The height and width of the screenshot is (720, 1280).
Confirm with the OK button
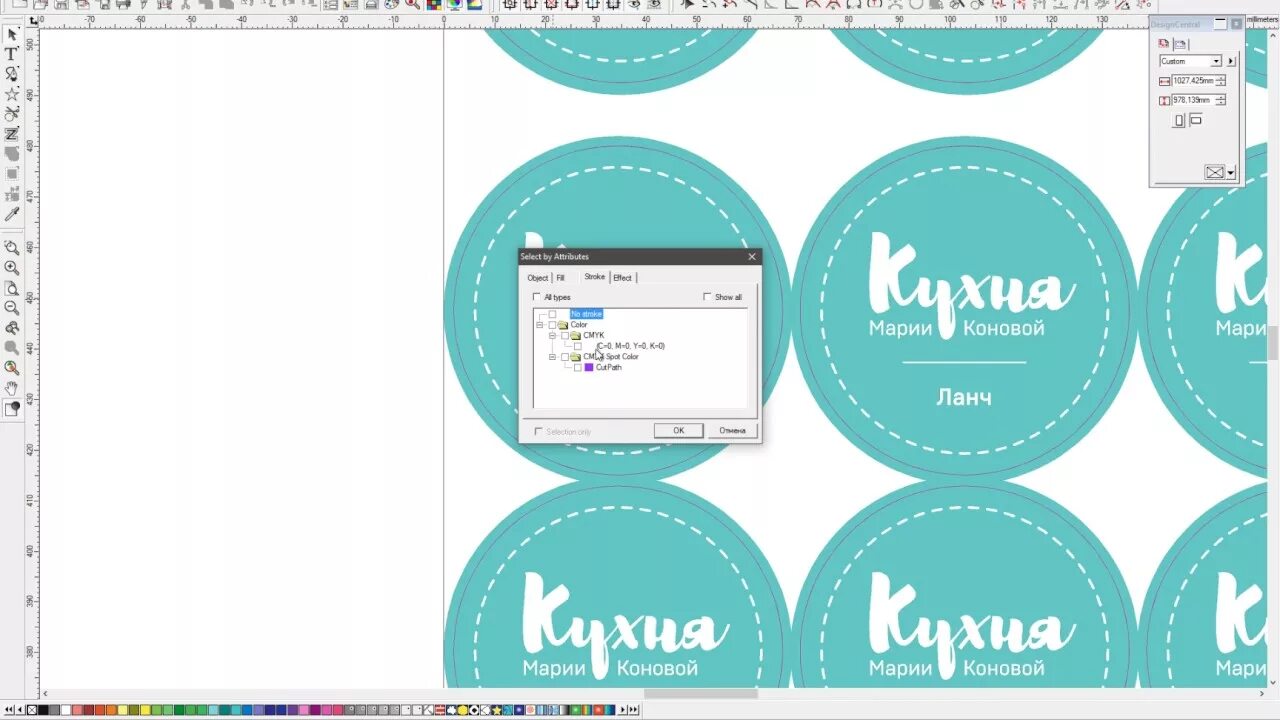point(679,430)
